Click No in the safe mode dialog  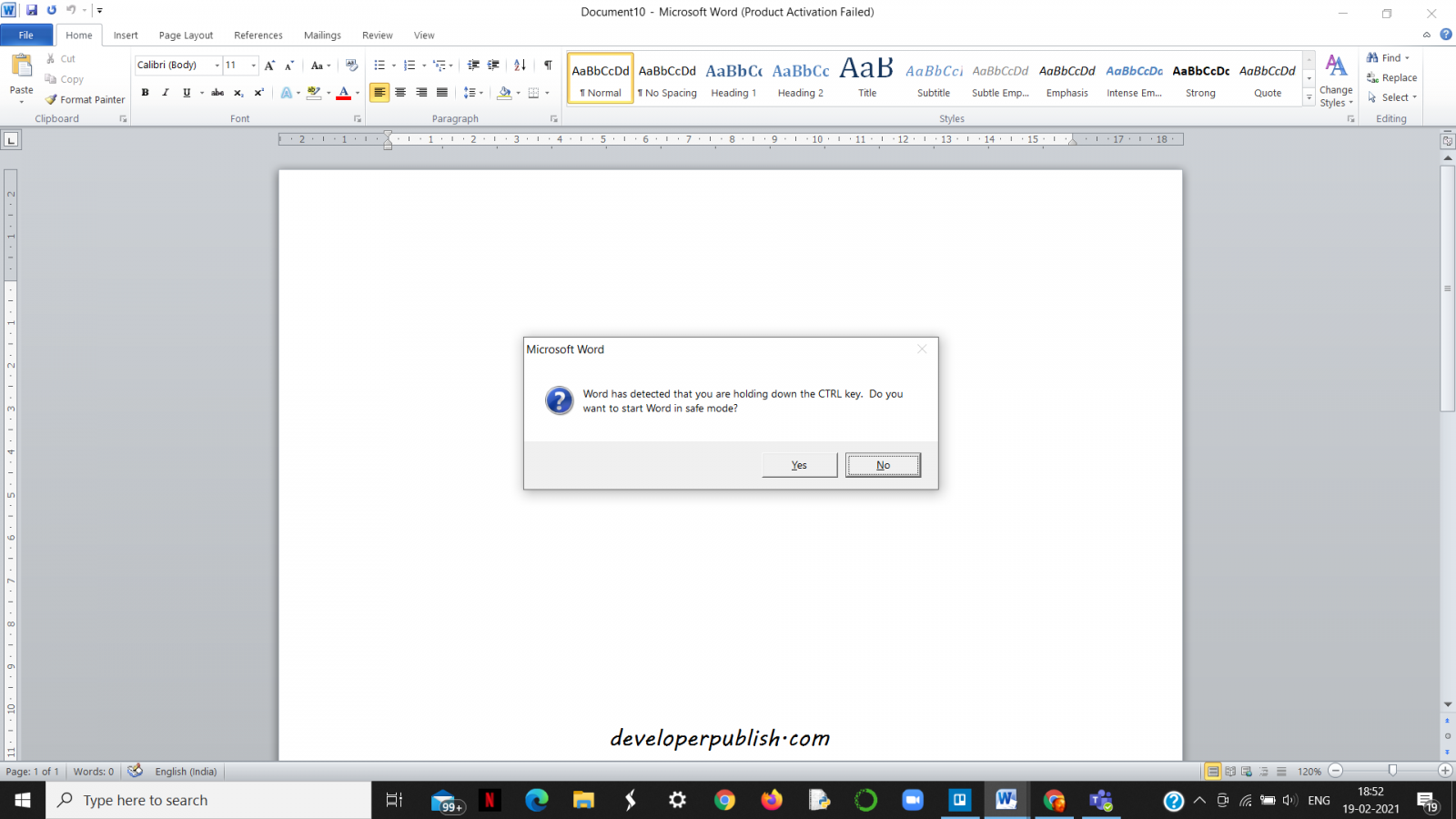pyautogui.click(x=881, y=464)
